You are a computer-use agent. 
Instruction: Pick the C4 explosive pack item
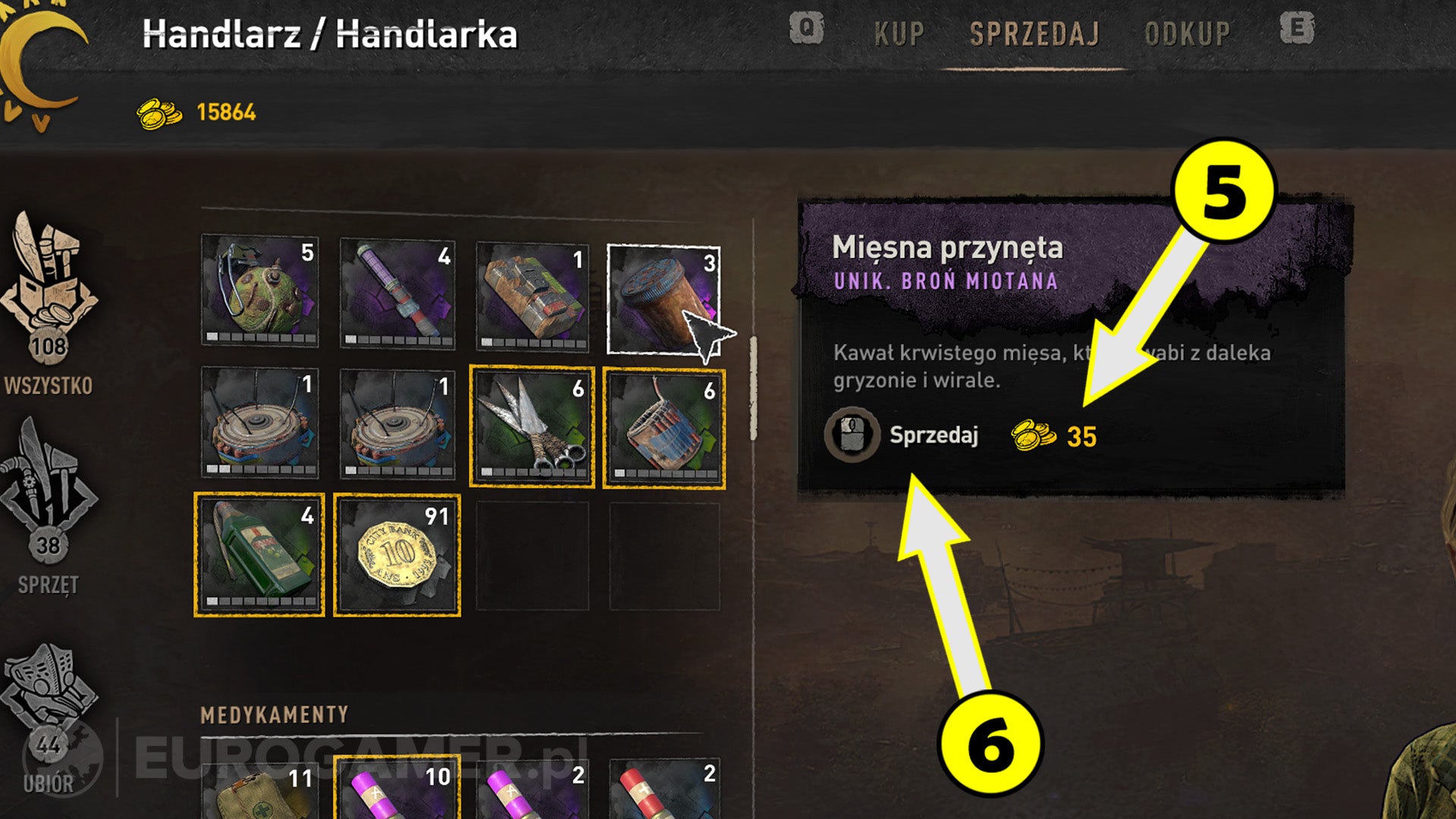pos(532,297)
